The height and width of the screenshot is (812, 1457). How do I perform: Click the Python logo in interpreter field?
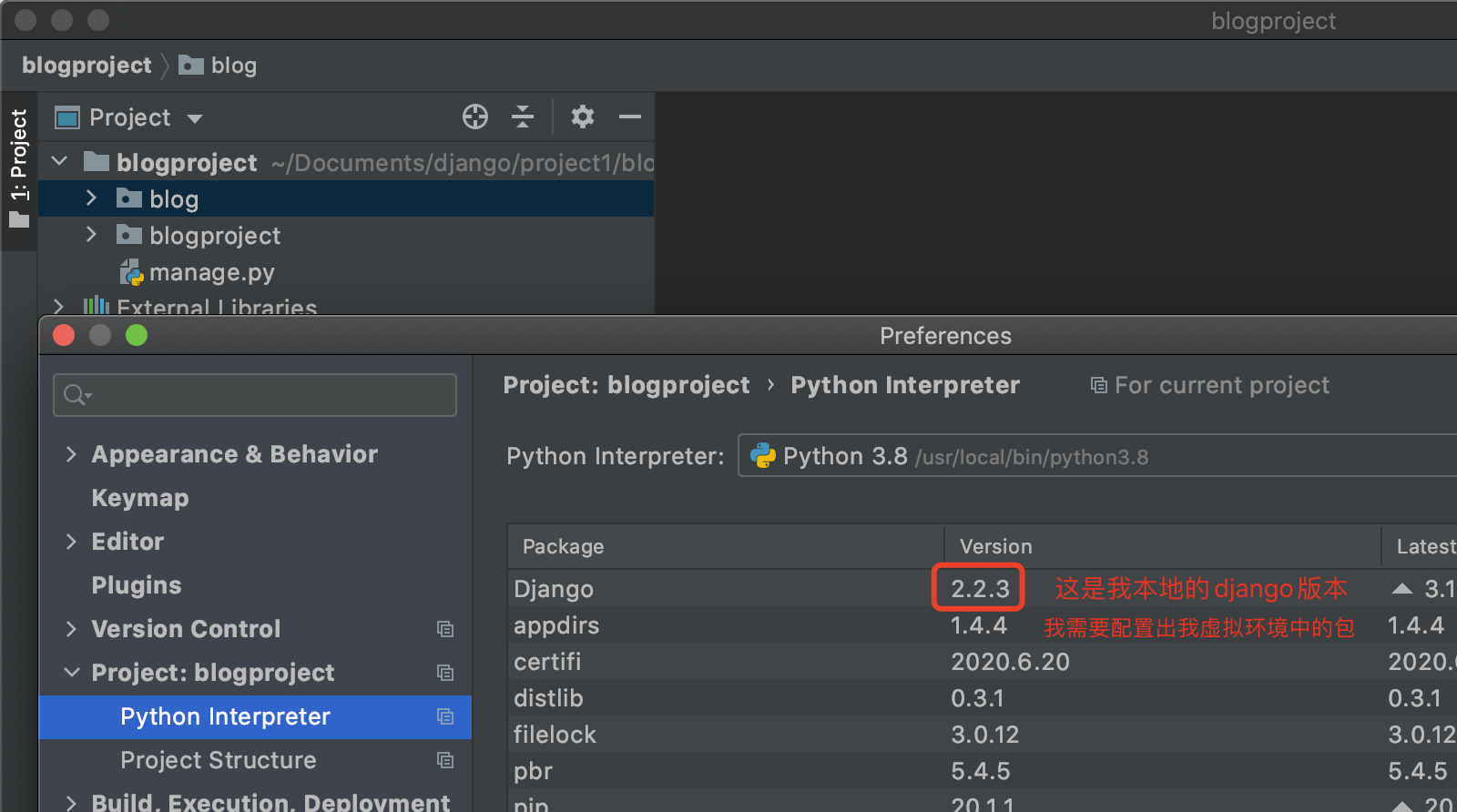(x=762, y=456)
